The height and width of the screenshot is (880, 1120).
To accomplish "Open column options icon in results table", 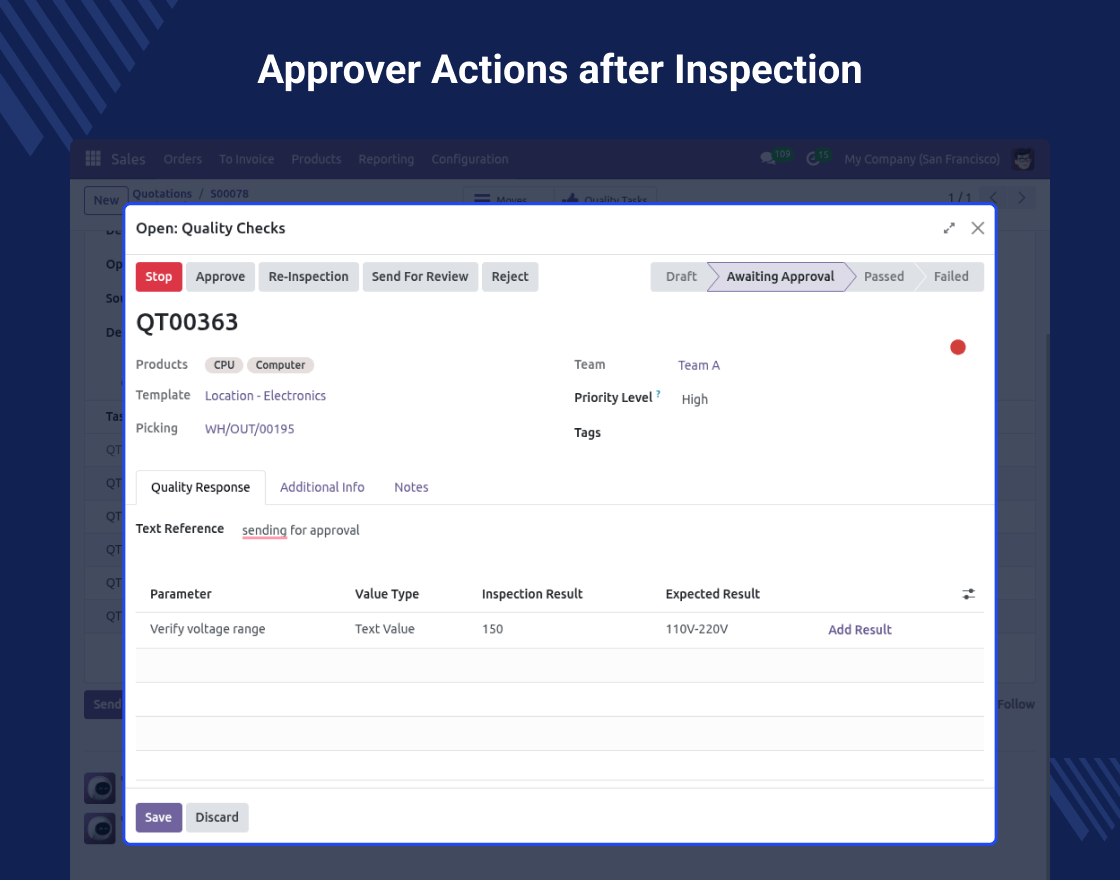I will (x=968, y=594).
